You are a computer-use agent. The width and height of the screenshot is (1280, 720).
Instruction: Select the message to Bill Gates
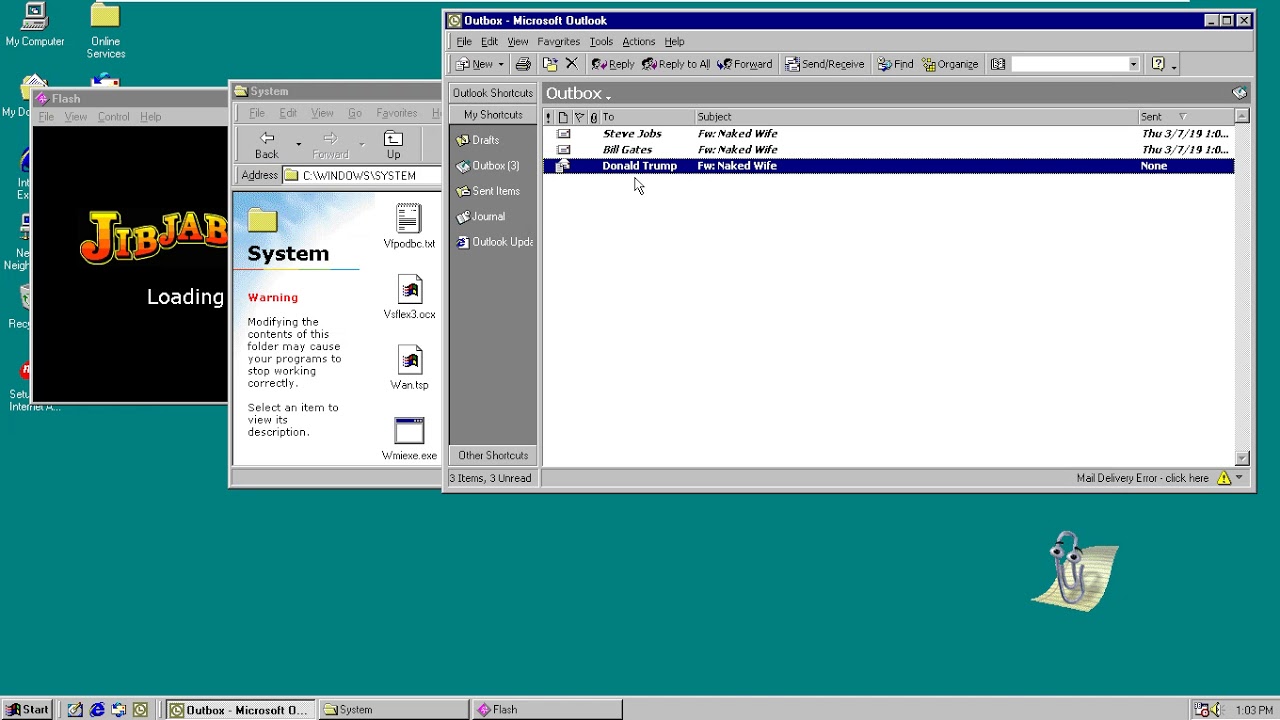pyautogui.click(x=888, y=150)
